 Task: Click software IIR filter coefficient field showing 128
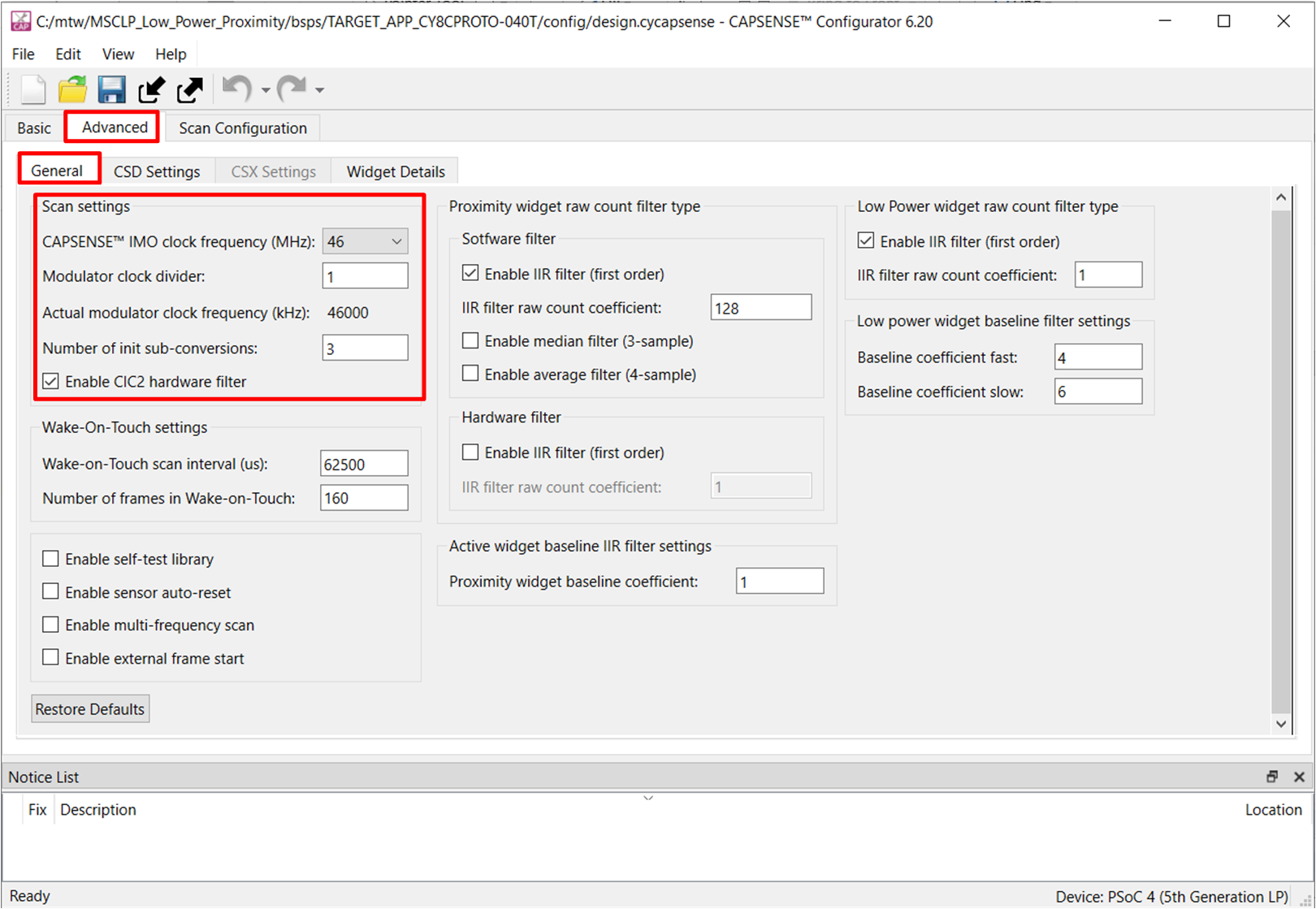[761, 308]
